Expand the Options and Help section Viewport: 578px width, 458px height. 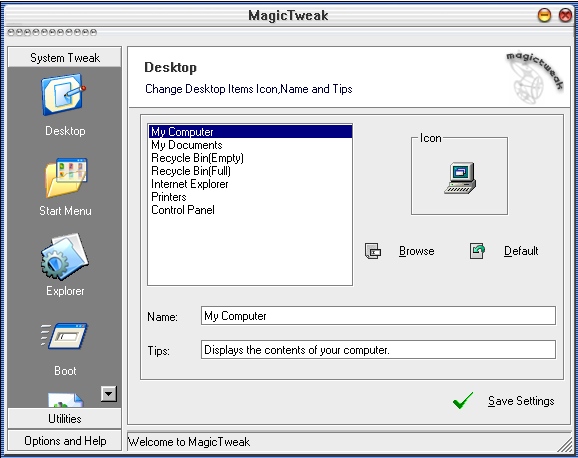tap(65, 441)
